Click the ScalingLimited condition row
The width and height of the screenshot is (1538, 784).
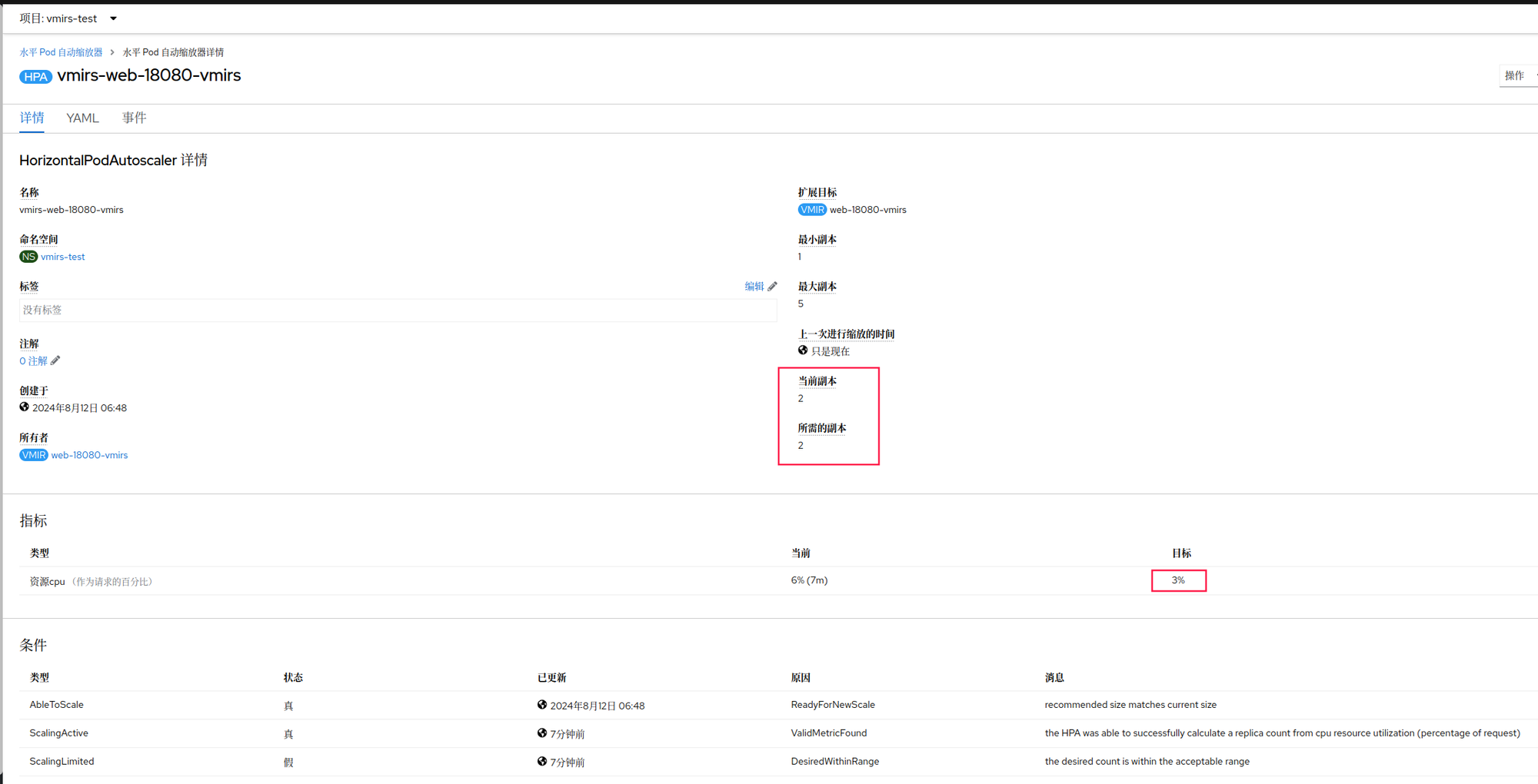click(x=778, y=762)
